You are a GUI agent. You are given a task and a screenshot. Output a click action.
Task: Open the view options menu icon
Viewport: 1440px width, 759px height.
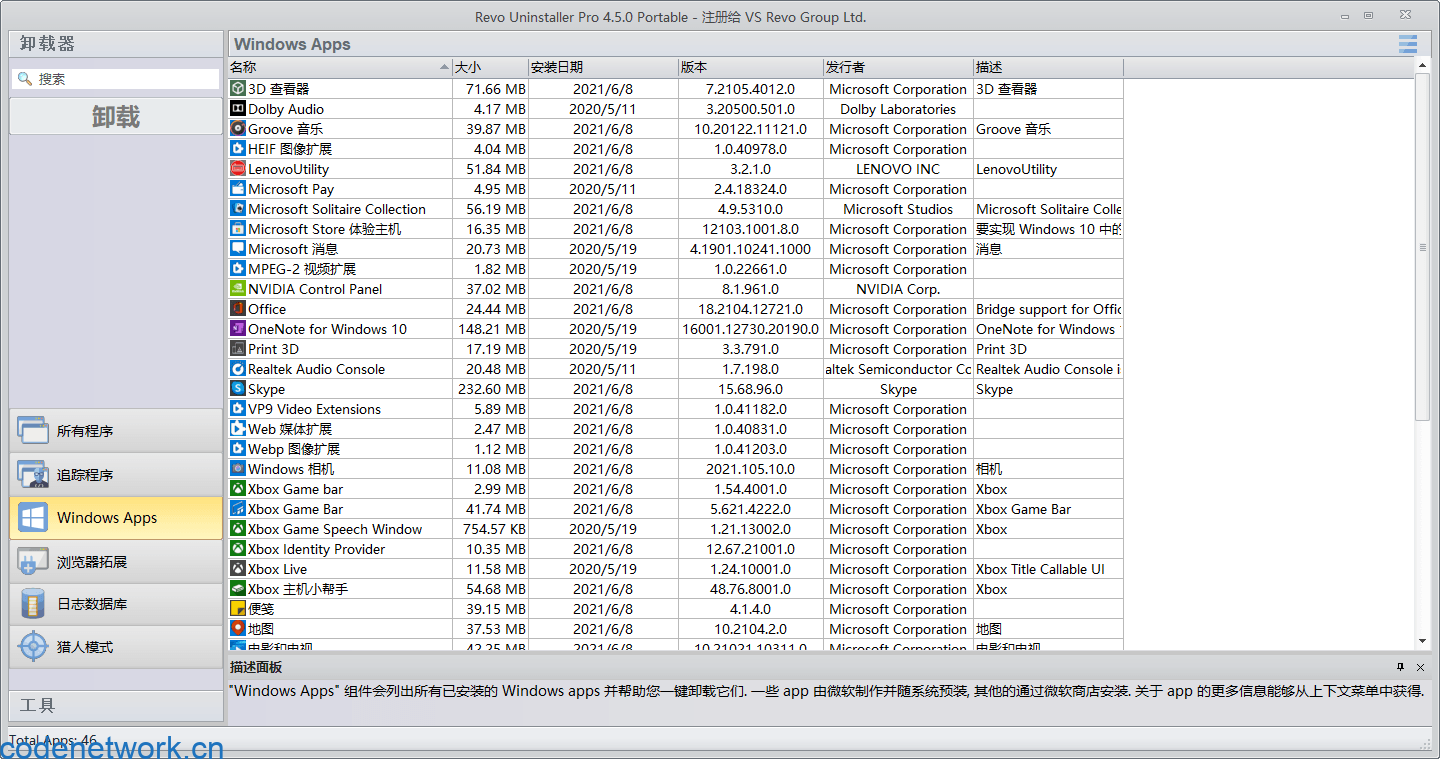coord(1408,44)
